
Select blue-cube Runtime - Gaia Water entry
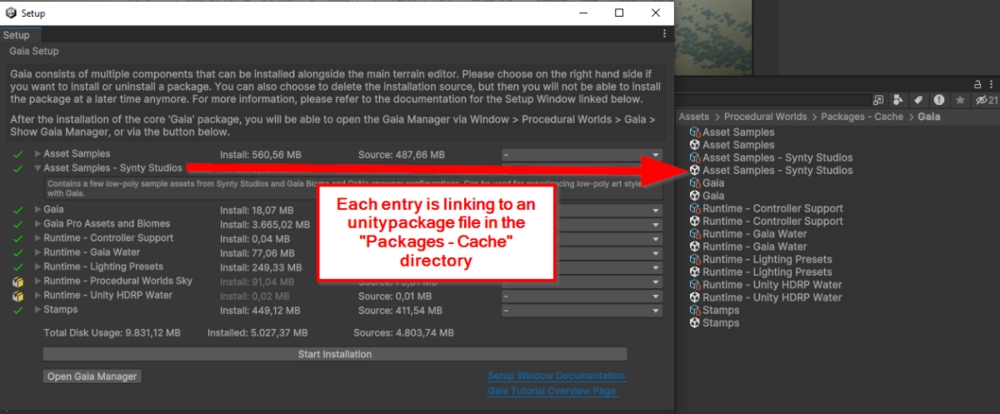[x=748, y=234]
